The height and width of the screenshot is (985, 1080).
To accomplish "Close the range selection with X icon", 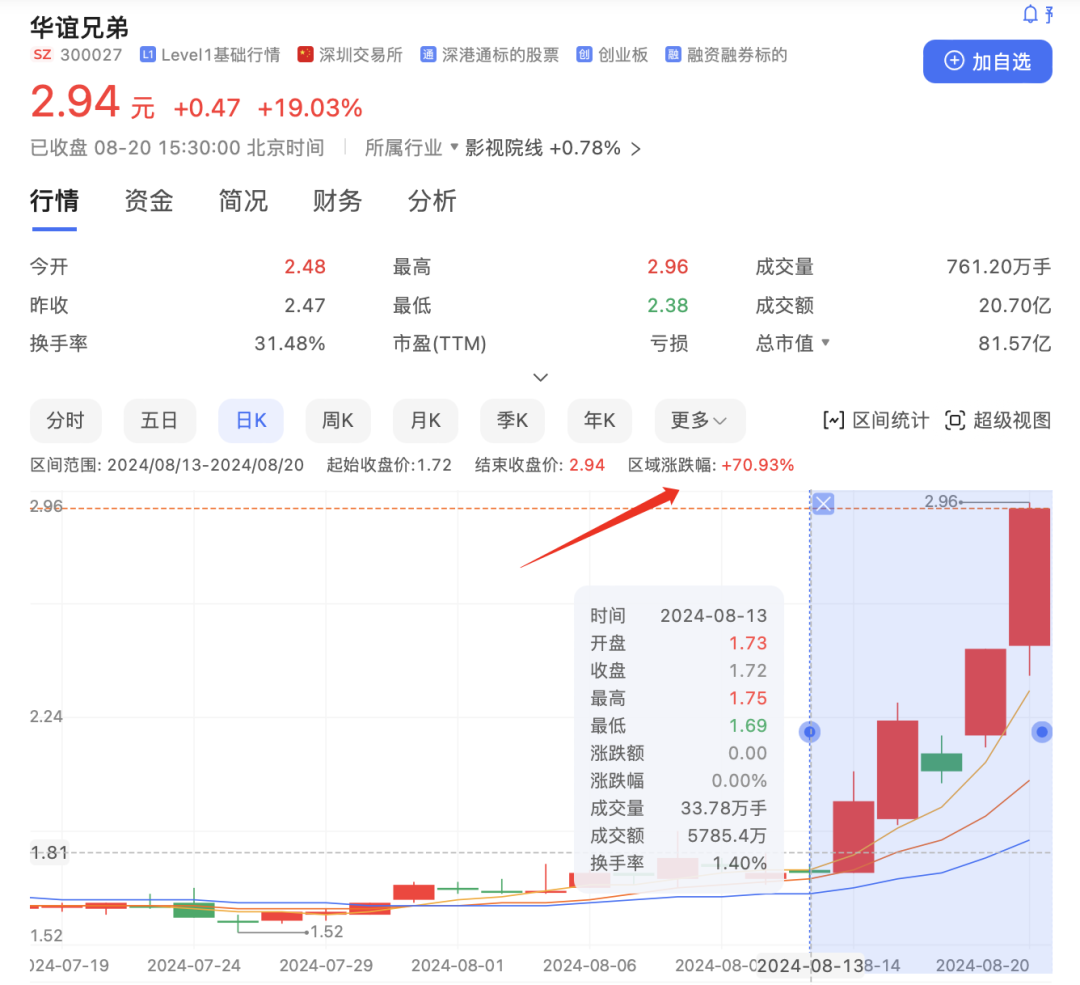I will point(823,504).
